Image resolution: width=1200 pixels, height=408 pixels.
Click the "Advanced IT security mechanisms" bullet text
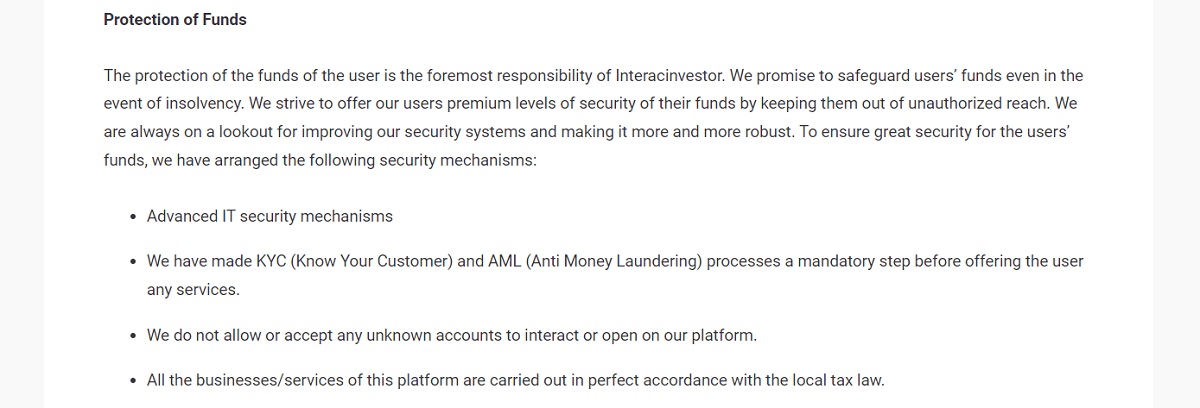(270, 216)
